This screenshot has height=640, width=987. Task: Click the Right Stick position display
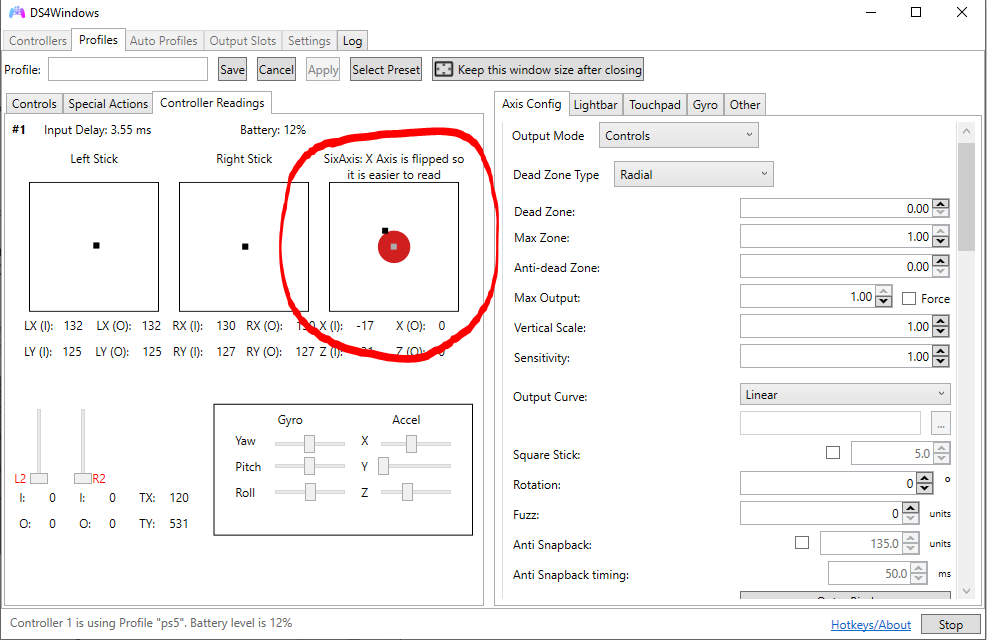coord(244,247)
